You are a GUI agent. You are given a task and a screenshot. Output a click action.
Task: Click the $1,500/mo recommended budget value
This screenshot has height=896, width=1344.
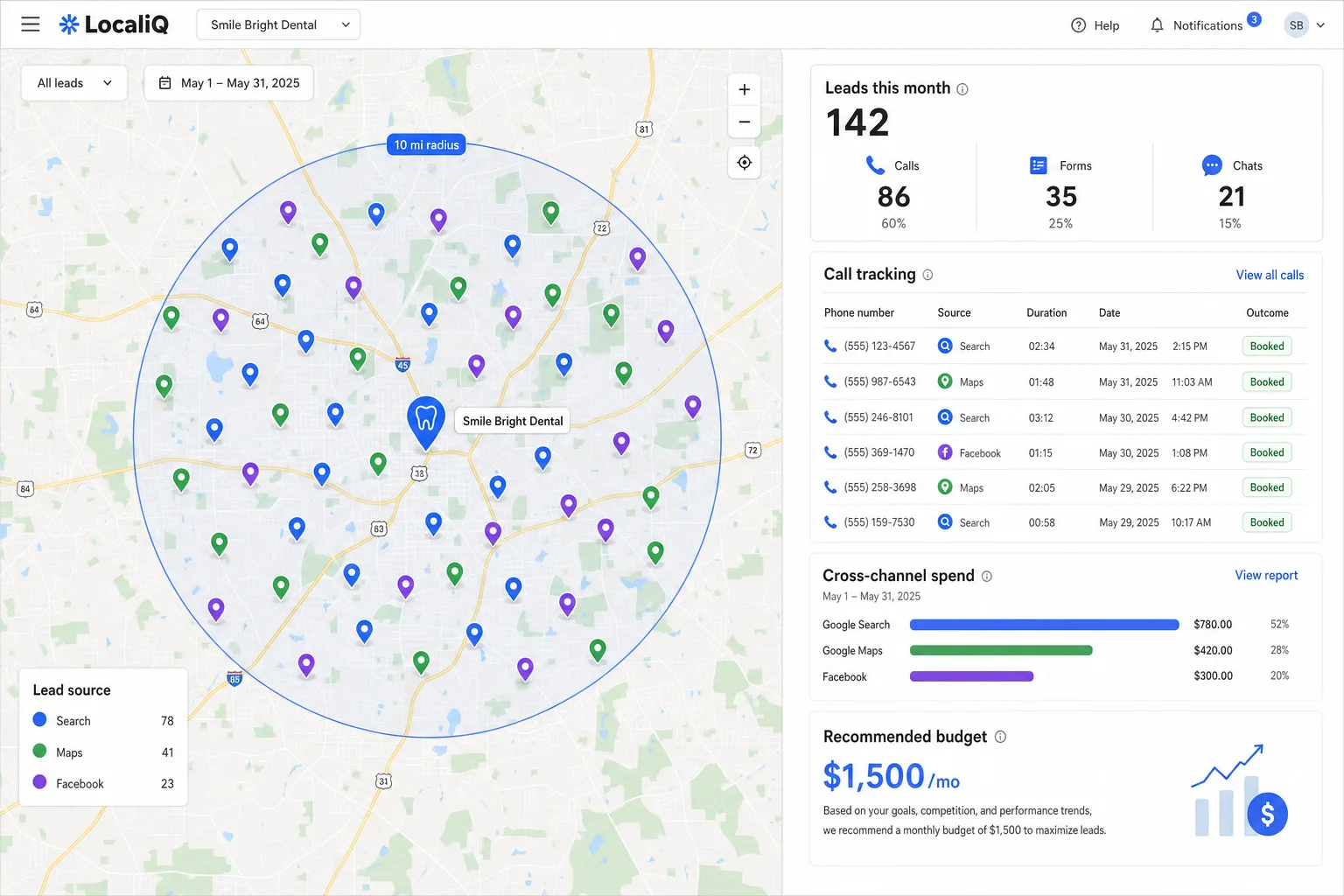(x=891, y=777)
